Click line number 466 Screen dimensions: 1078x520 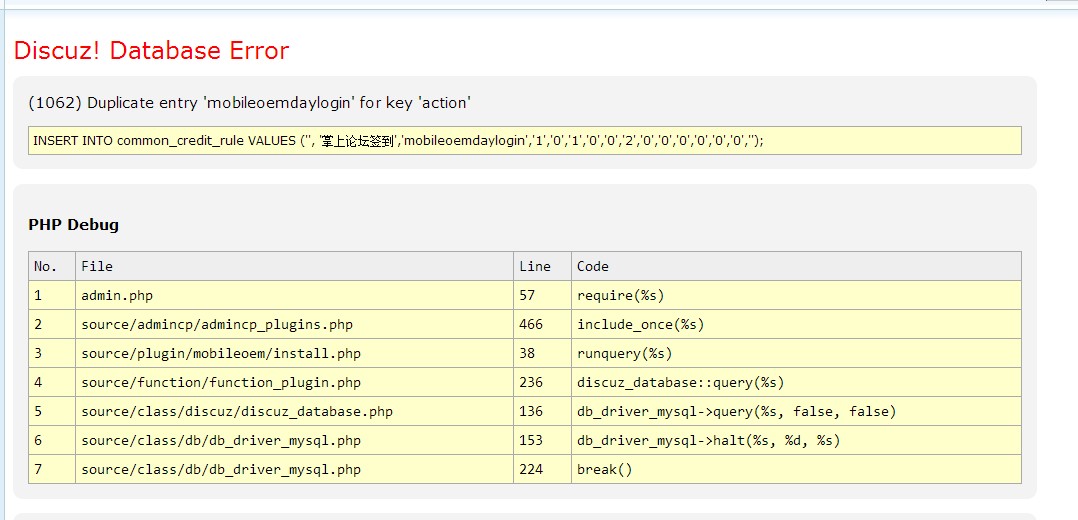pyautogui.click(x=542, y=324)
